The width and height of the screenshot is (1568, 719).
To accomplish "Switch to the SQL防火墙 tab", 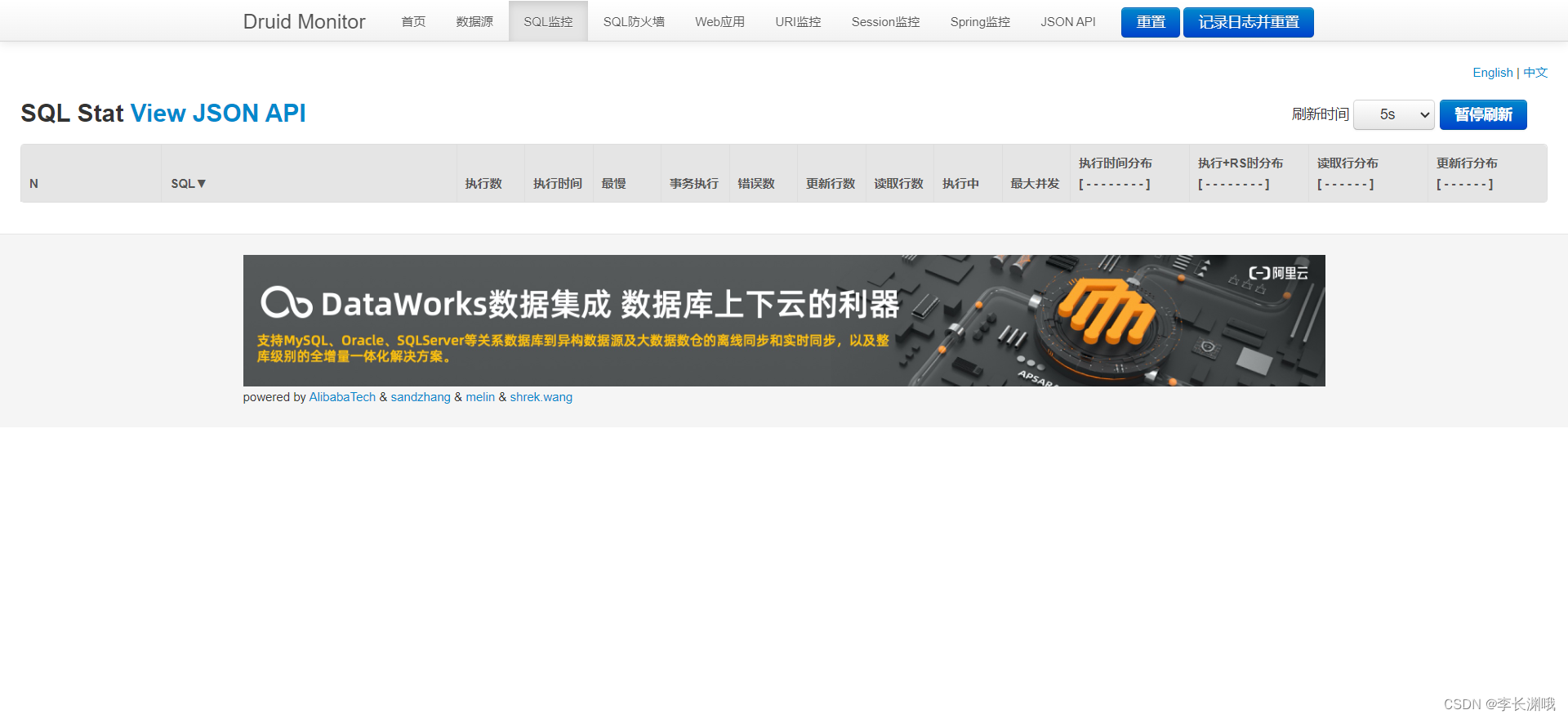I will [634, 21].
